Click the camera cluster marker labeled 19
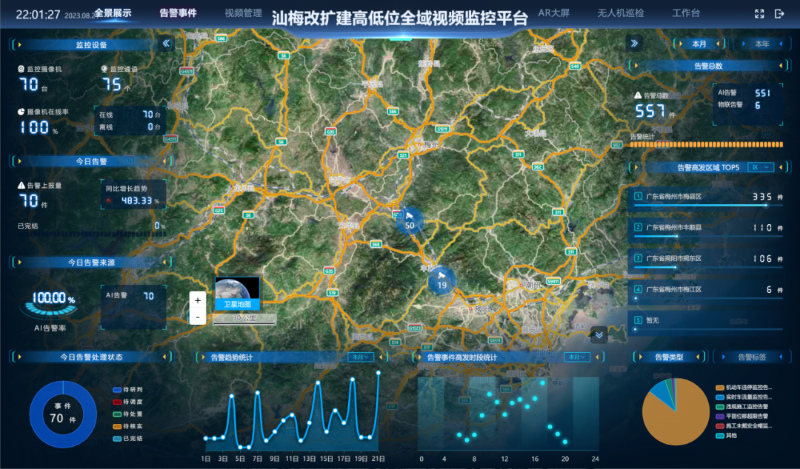 click(x=442, y=280)
